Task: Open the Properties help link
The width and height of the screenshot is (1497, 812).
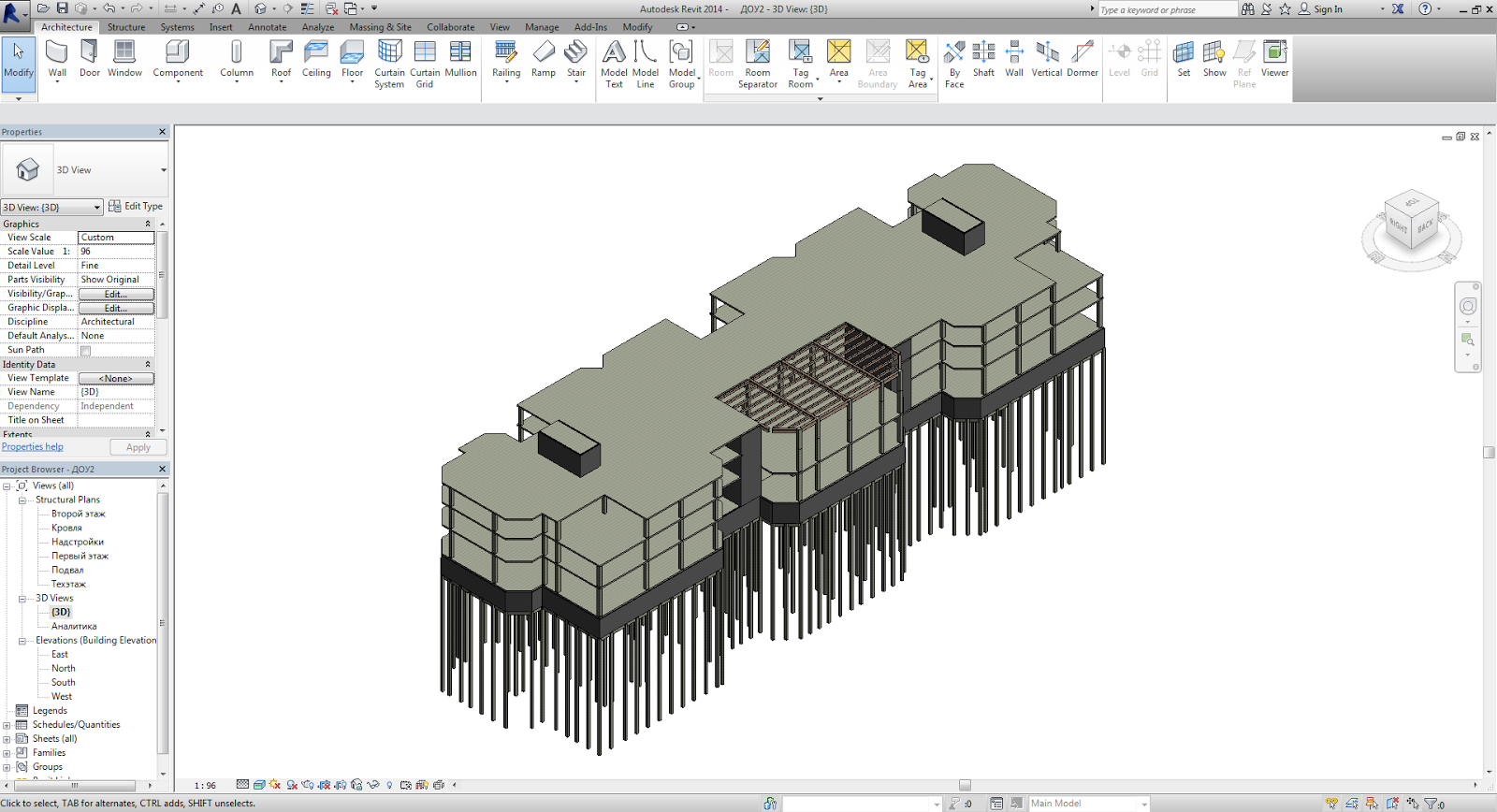Action: [x=33, y=447]
